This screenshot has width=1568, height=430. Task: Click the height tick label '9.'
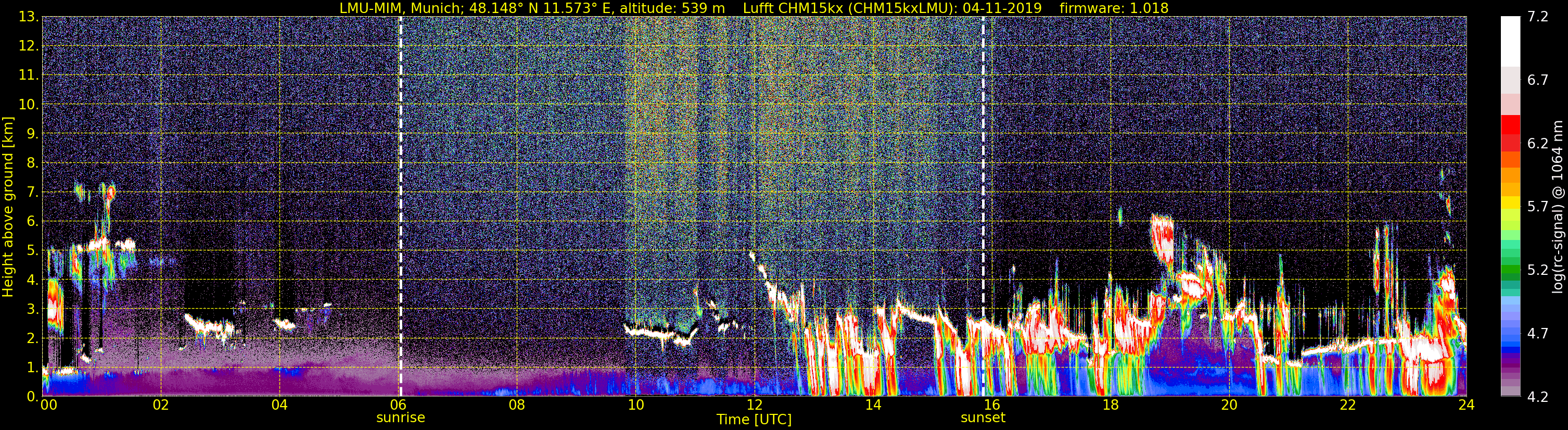tap(32, 134)
